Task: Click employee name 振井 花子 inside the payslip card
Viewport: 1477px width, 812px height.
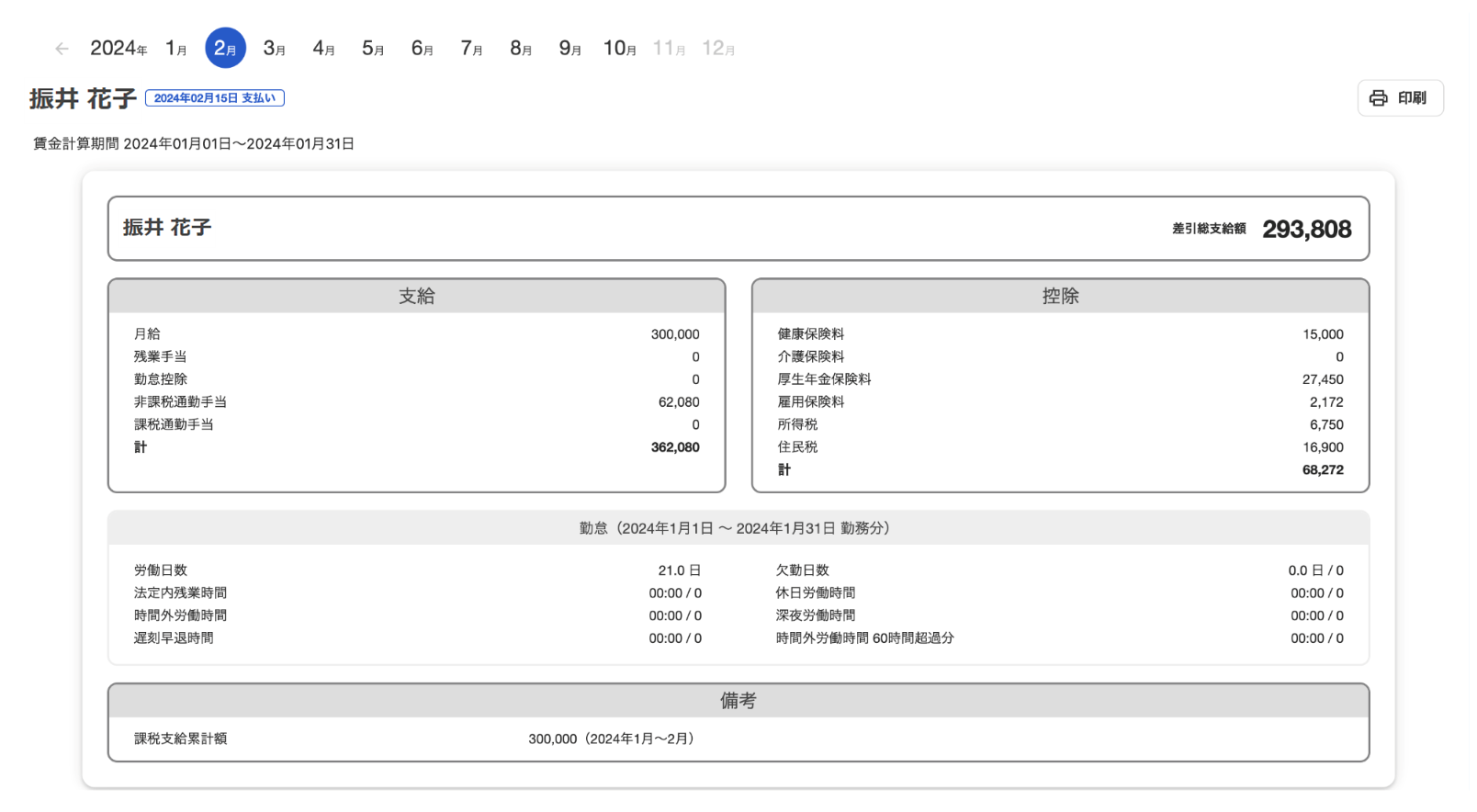Action: (x=167, y=228)
